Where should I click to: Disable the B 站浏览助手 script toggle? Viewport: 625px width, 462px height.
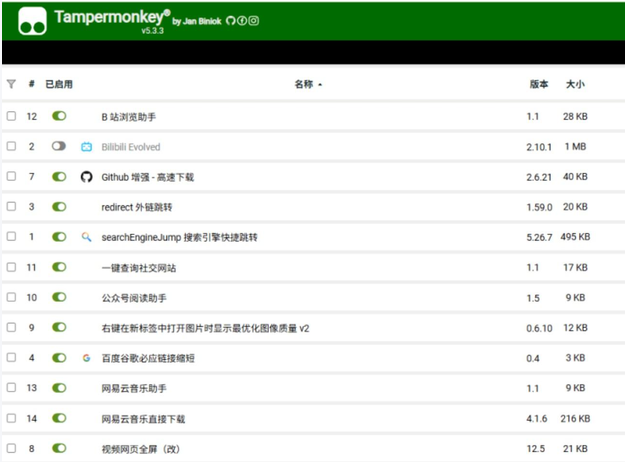pos(59,116)
